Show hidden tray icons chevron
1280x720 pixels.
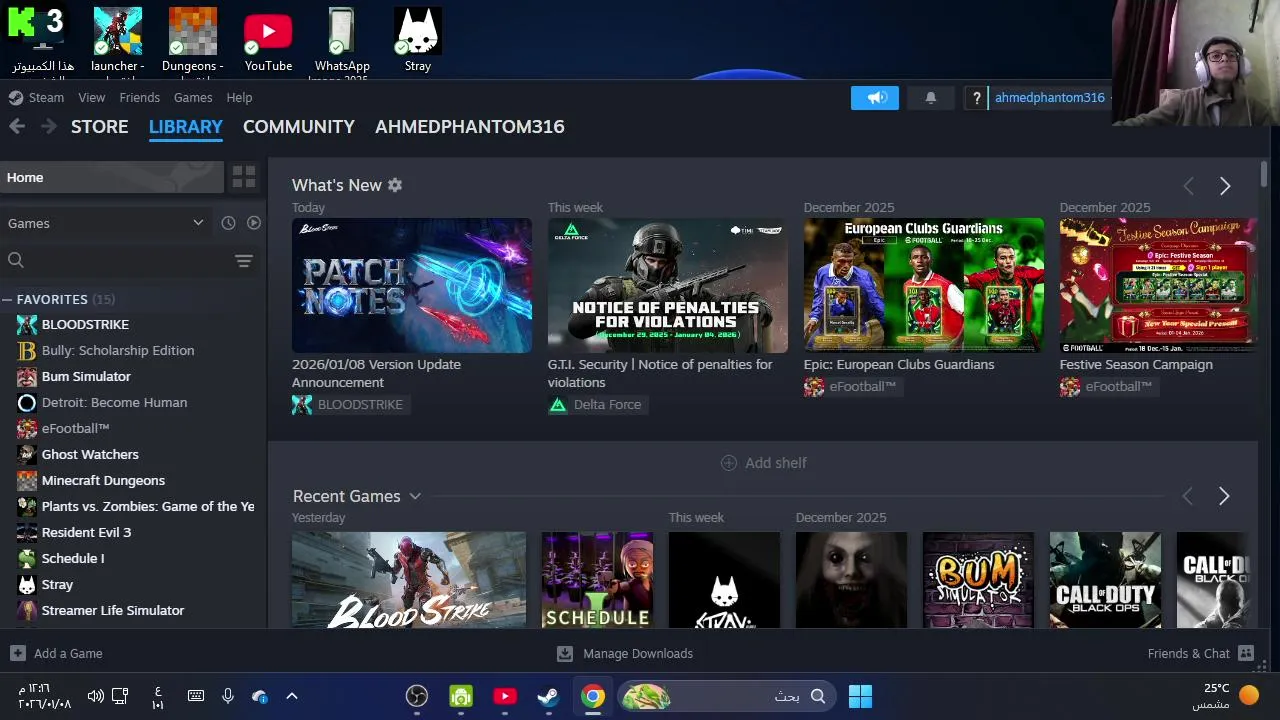click(292, 696)
